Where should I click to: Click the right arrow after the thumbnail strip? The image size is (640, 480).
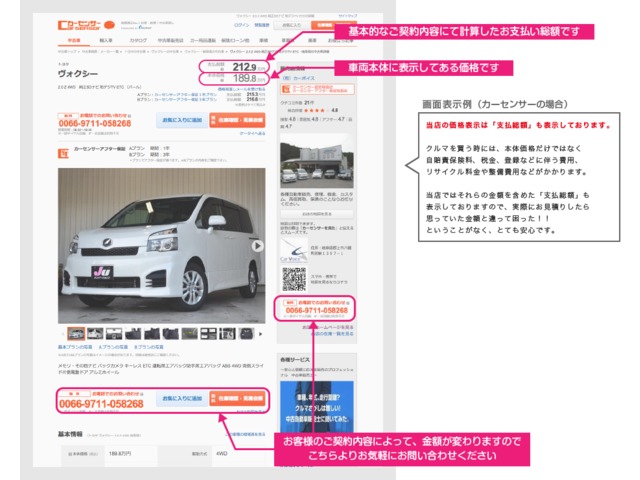pos(261,334)
